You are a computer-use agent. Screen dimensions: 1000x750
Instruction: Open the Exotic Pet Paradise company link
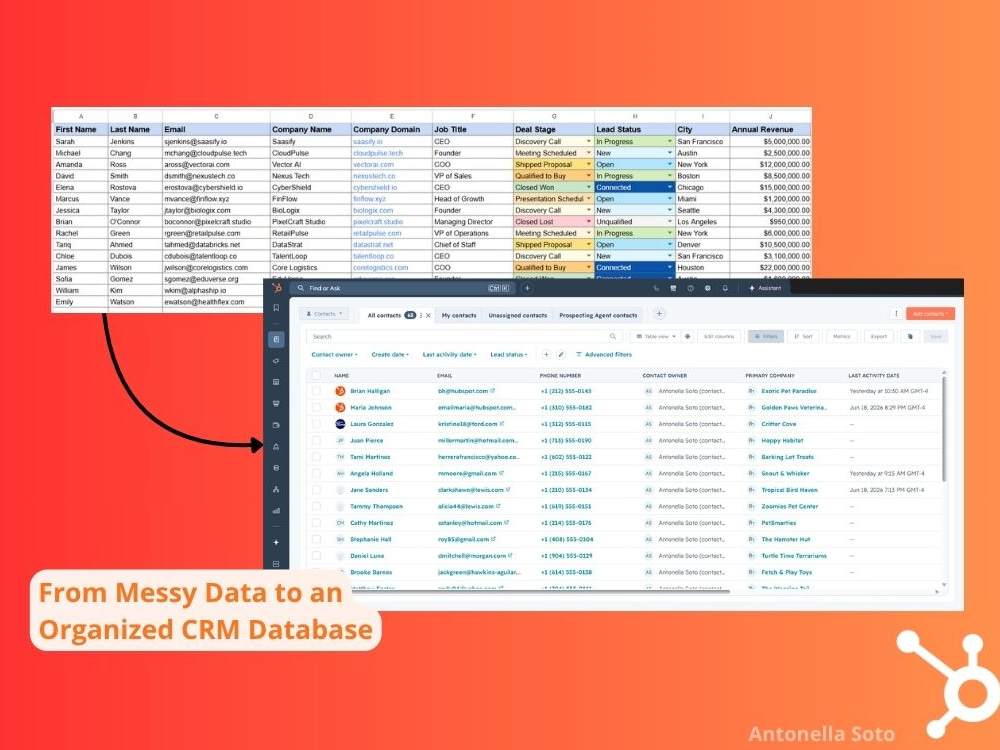789,391
